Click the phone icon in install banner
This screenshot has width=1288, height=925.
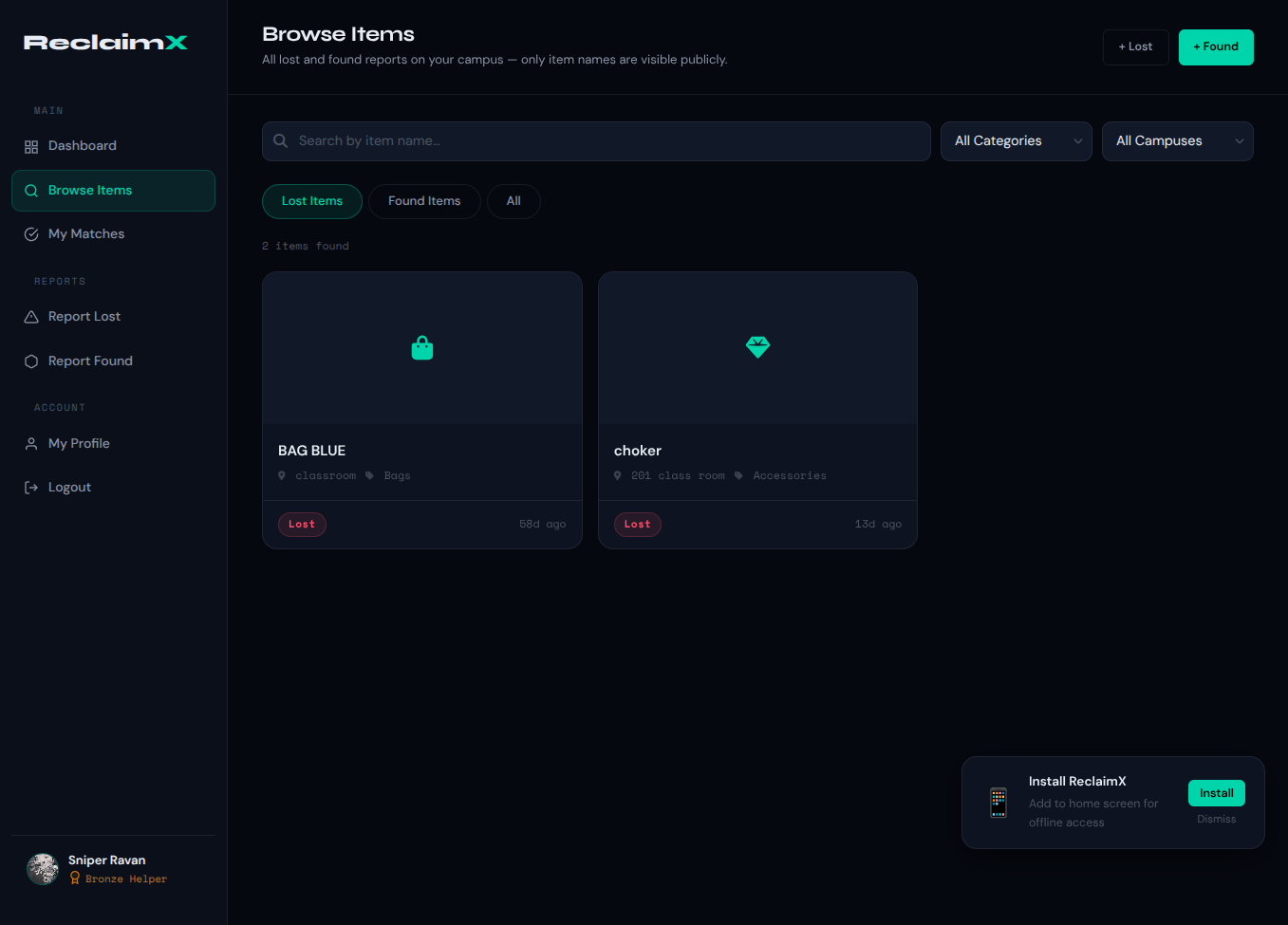pyautogui.click(x=999, y=803)
